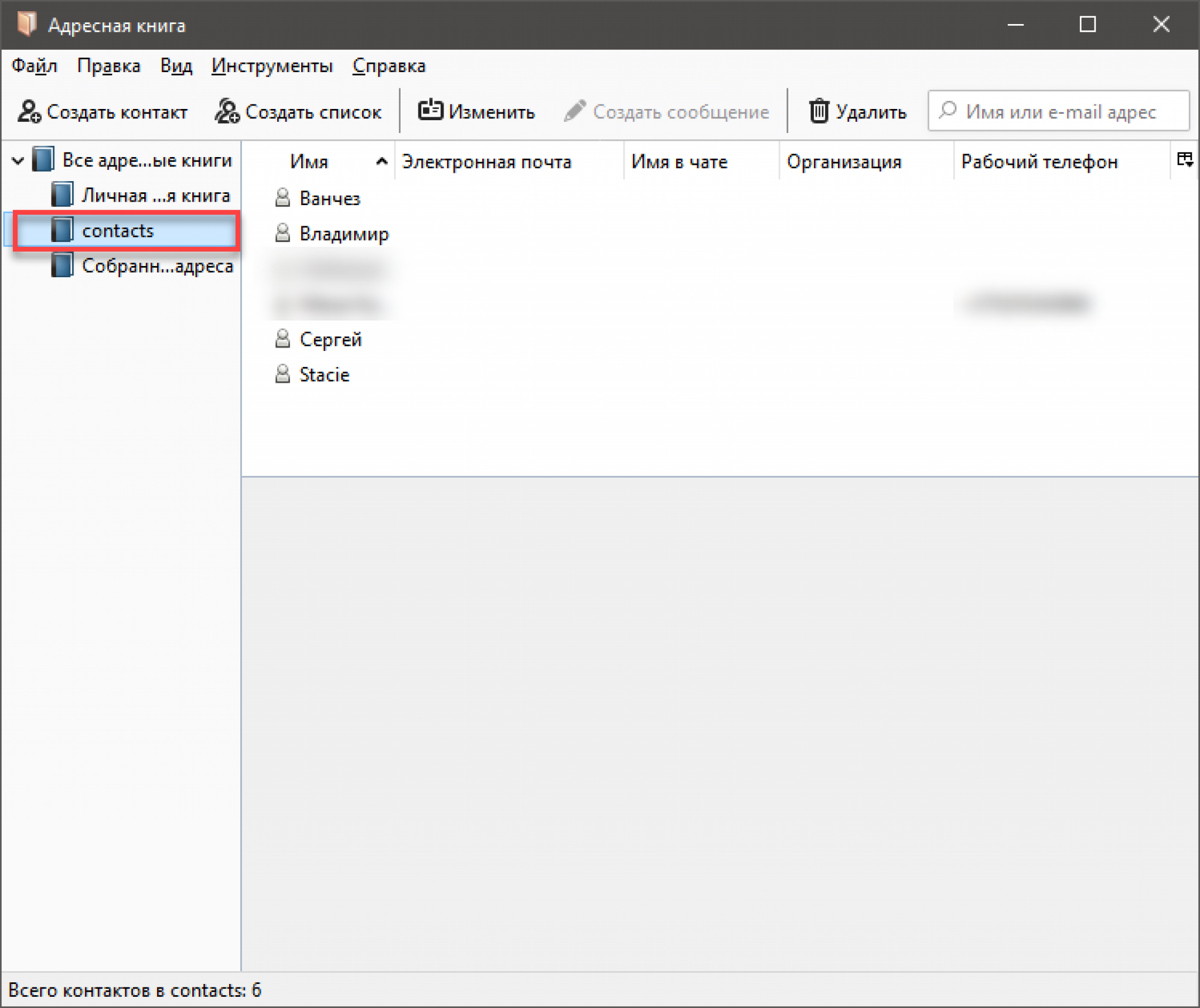Select the contact Владимир
This screenshot has height=1008, width=1200.
[344, 234]
